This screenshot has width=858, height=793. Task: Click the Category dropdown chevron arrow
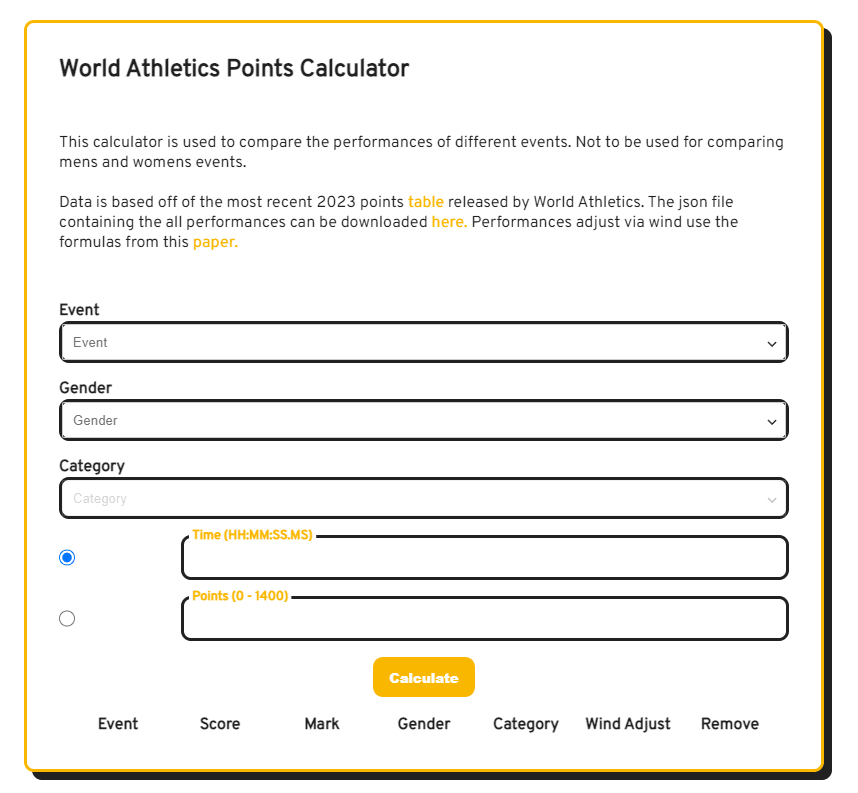pos(772,499)
